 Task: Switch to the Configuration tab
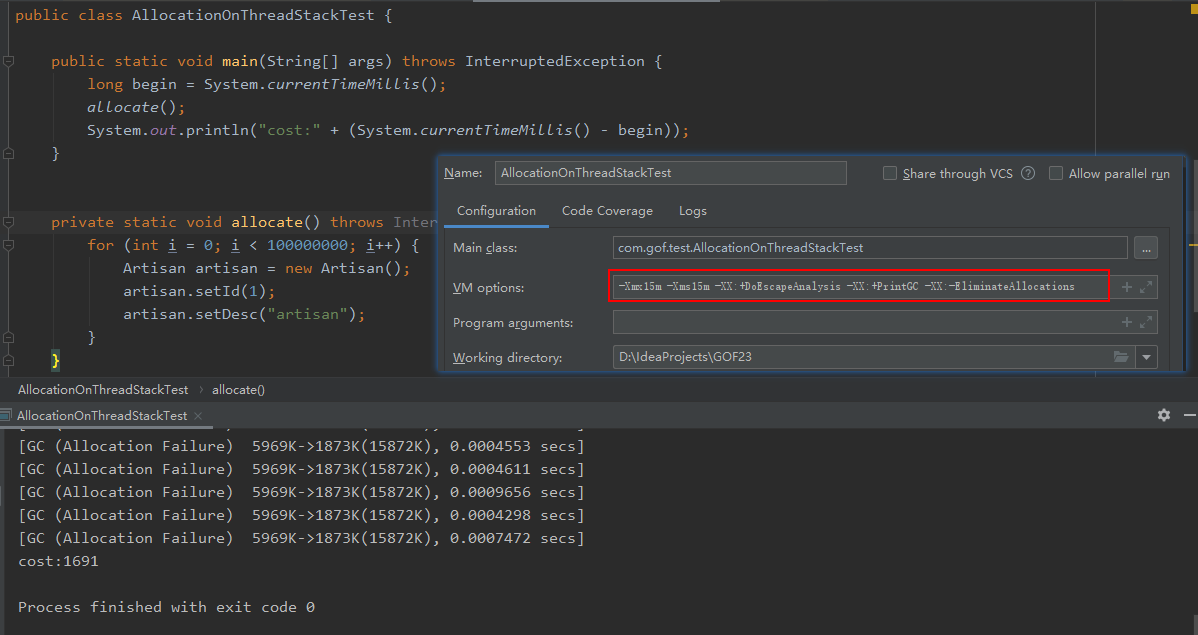(x=497, y=211)
